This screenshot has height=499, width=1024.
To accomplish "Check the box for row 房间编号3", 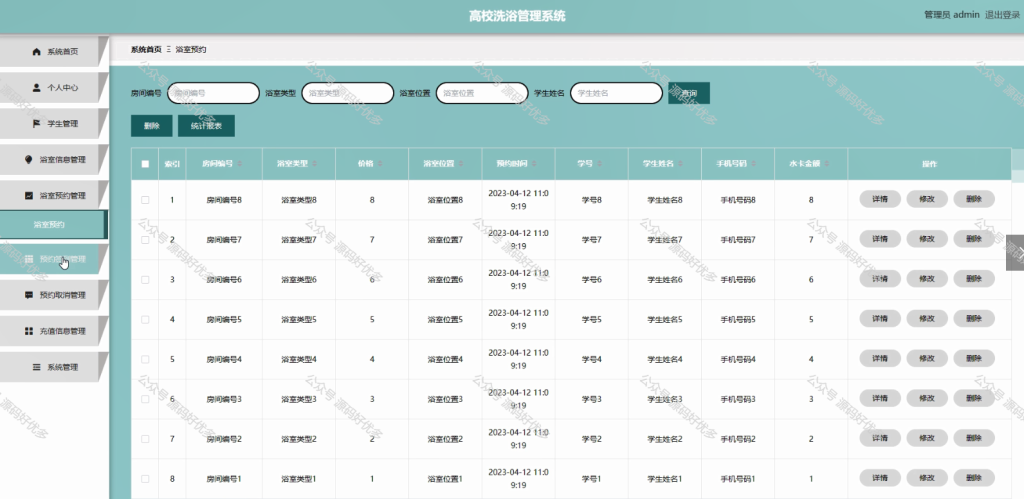I will pos(145,399).
